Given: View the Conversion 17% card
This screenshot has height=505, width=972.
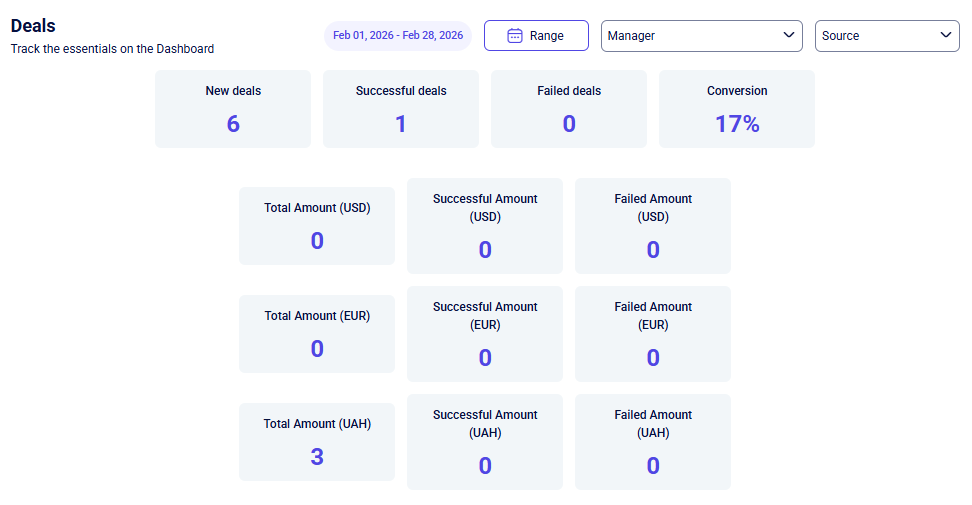Looking at the screenshot, I should pyautogui.click(x=737, y=109).
